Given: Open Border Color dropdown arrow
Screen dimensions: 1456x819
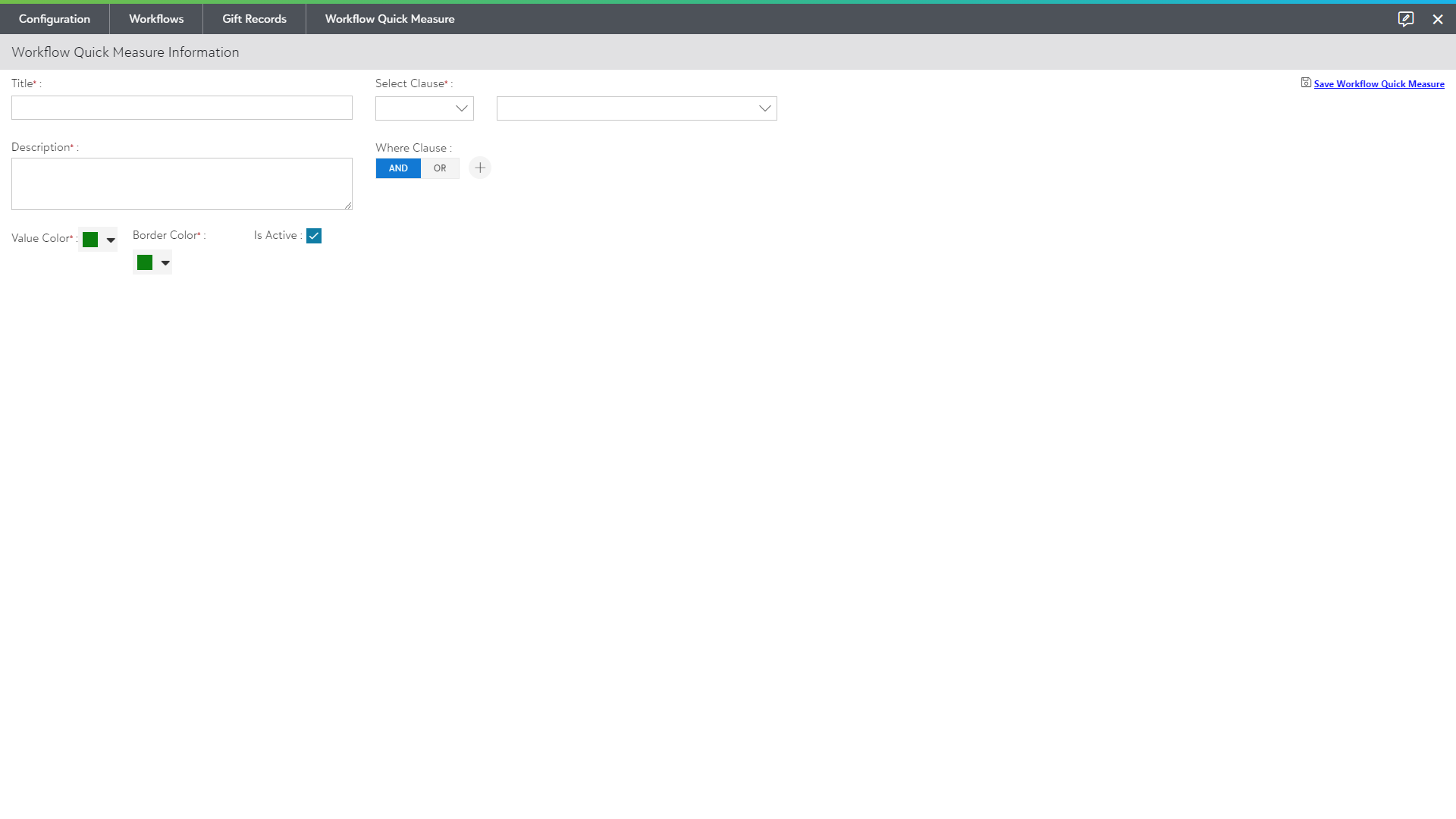Looking at the screenshot, I should [x=165, y=262].
